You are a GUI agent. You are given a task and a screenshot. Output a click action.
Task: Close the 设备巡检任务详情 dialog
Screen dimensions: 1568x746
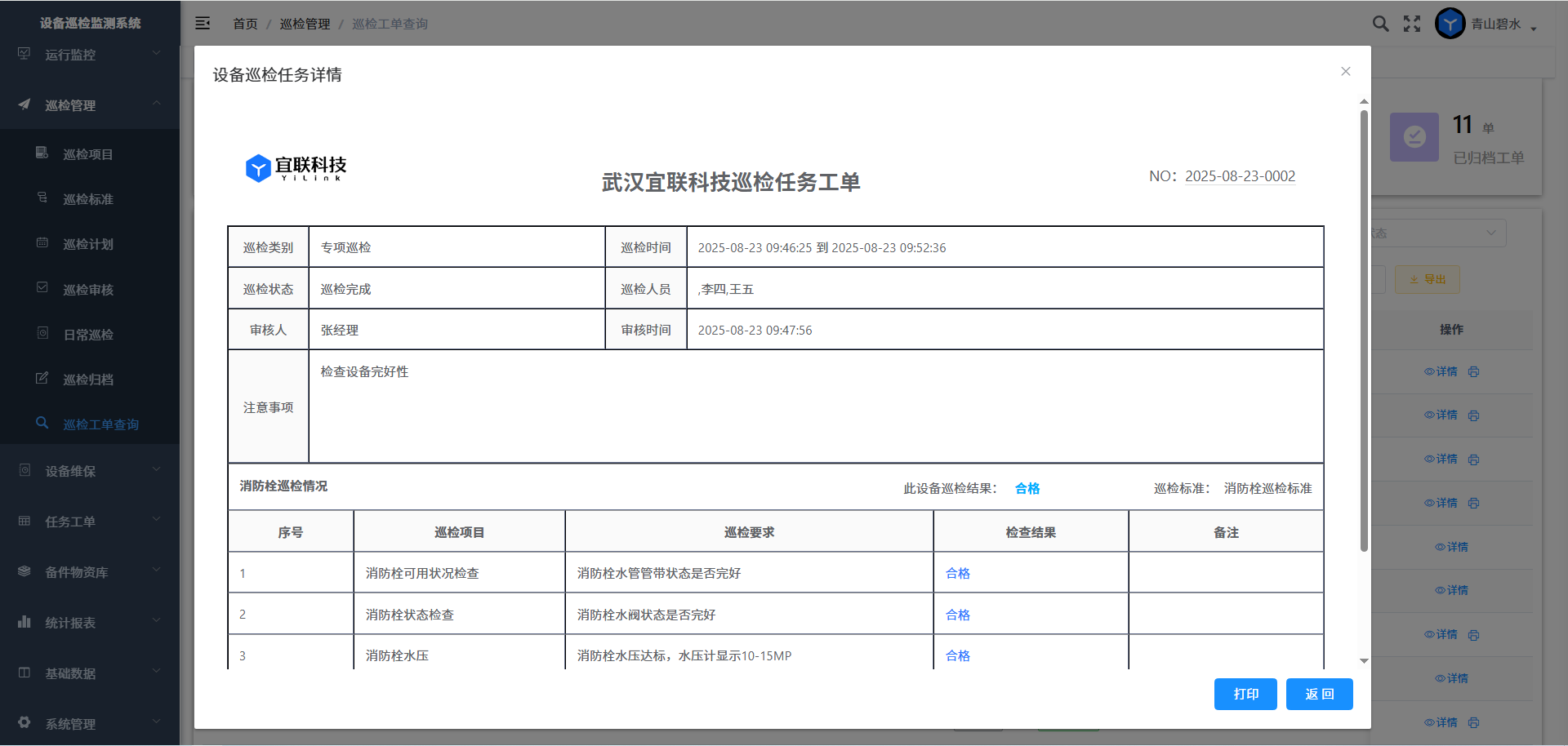[x=1346, y=72]
